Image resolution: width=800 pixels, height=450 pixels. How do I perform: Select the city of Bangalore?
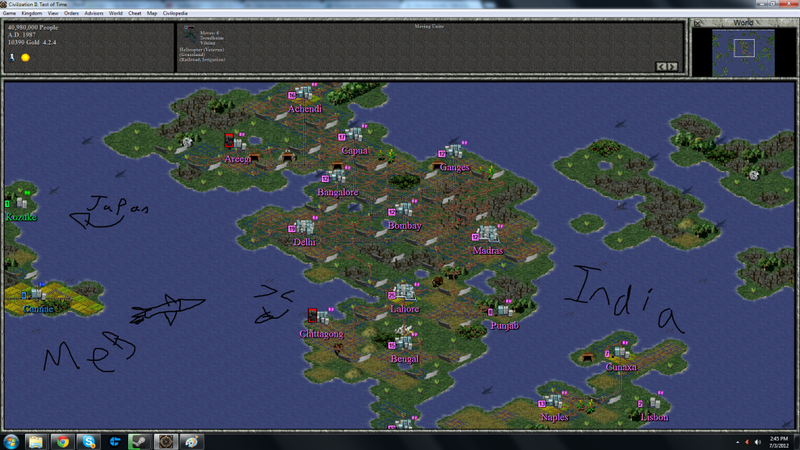336,177
